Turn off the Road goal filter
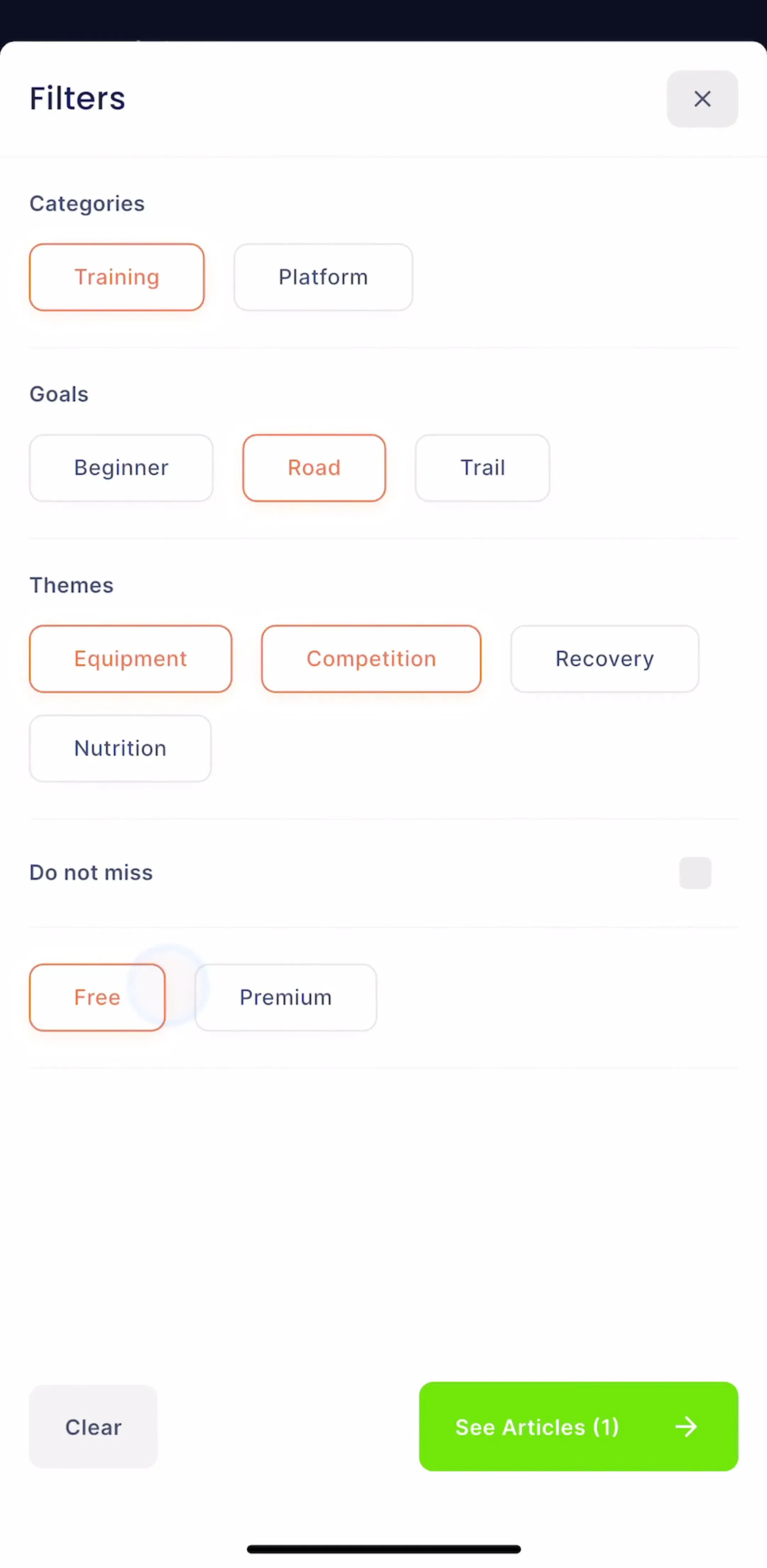 coord(314,468)
